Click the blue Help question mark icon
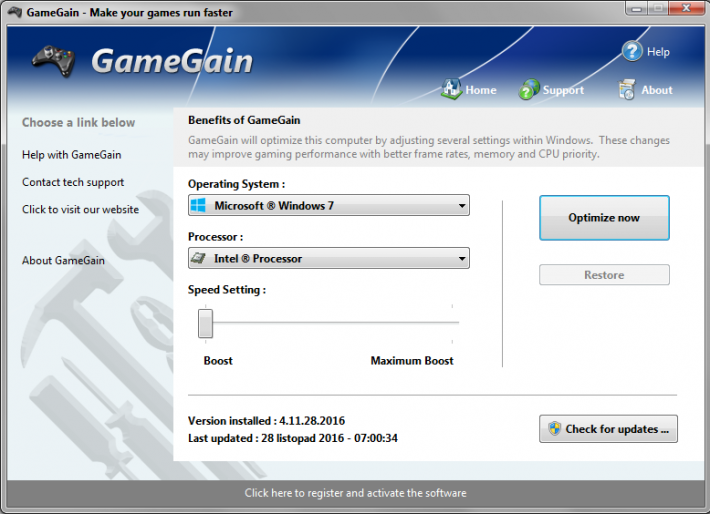 click(632, 51)
